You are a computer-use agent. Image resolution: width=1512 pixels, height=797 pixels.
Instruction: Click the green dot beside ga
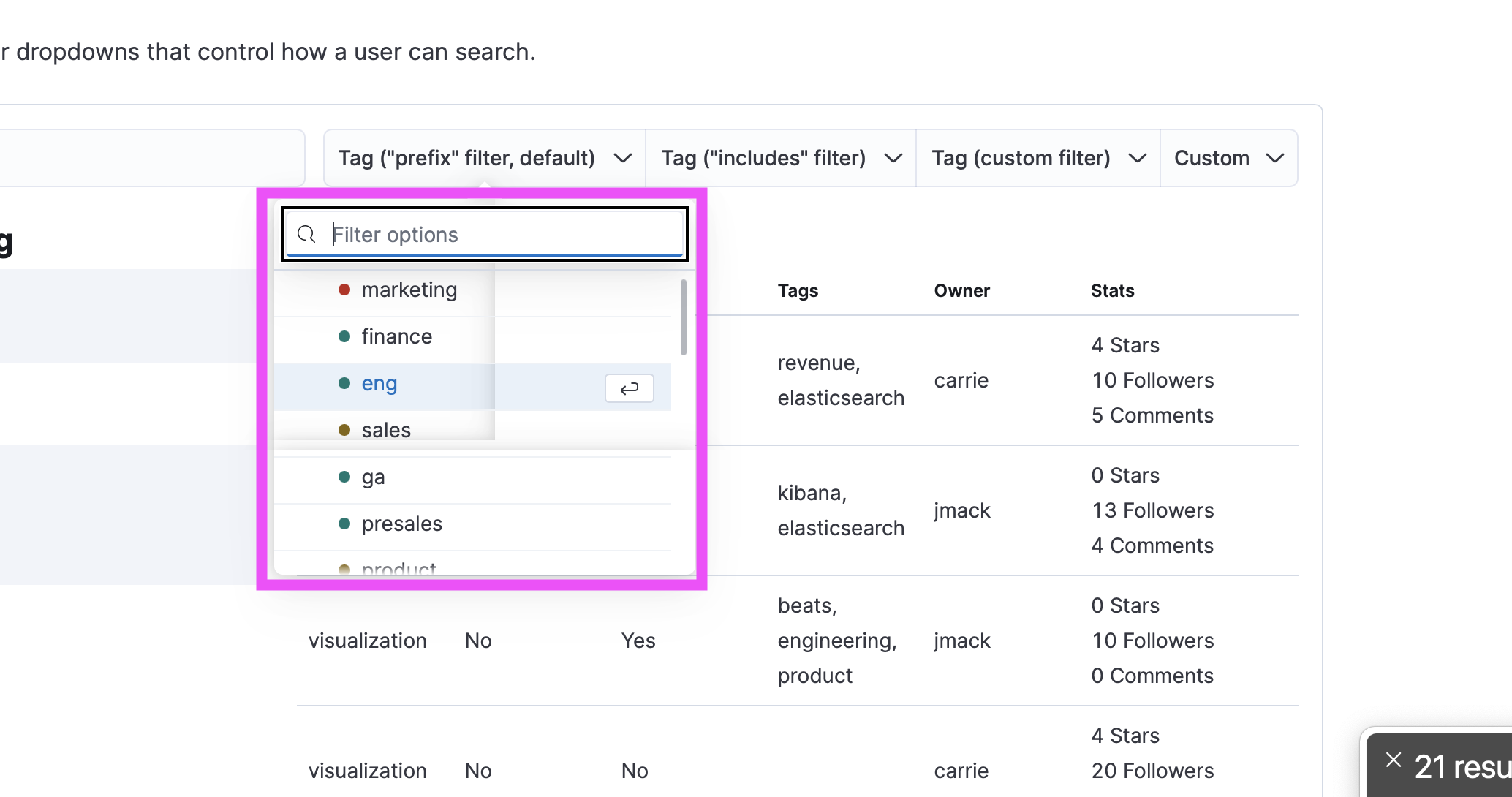coord(344,477)
